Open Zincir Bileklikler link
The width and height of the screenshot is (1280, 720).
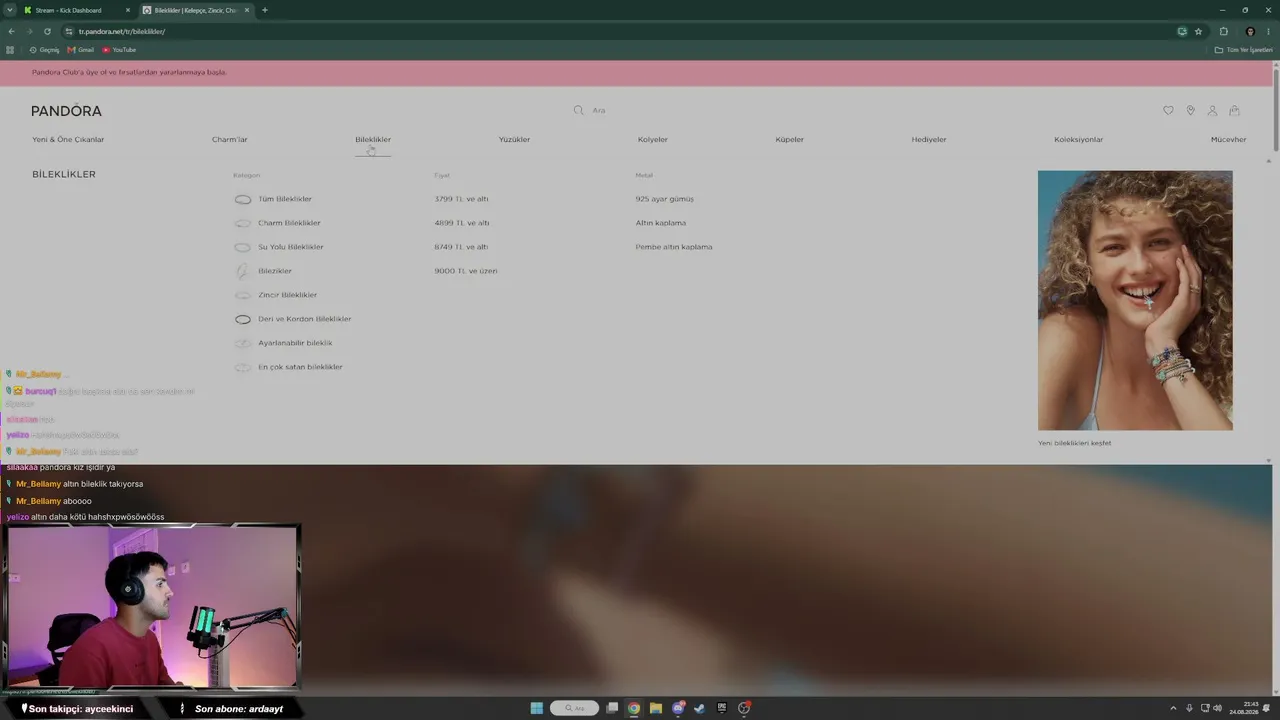pyautogui.click(x=288, y=295)
